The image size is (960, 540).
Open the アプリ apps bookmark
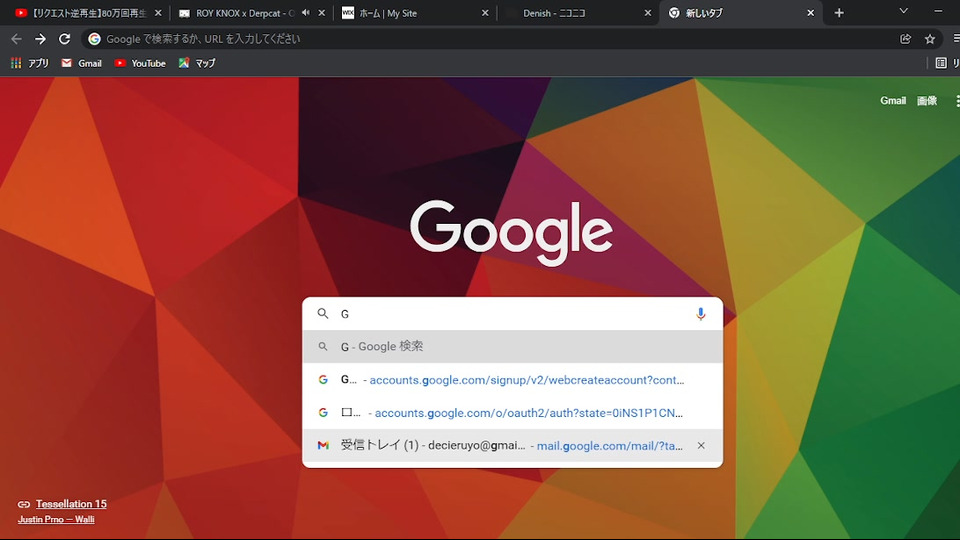click(x=30, y=63)
